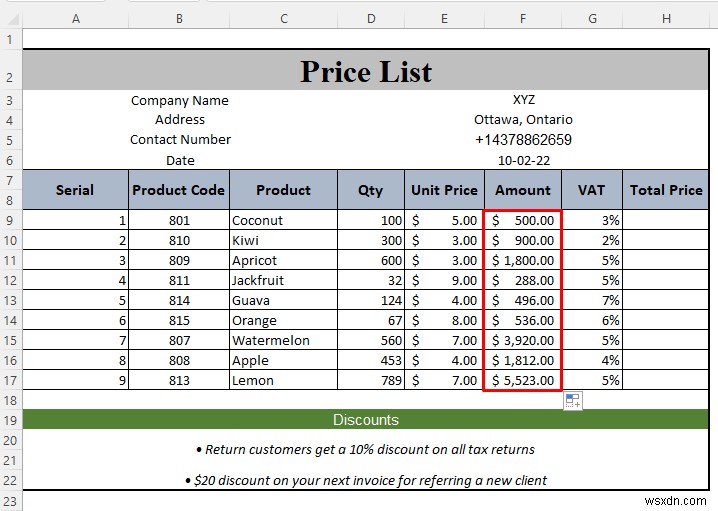Click the $ 900.00 amount cell
The image size is (718, 511).
point(523,240)
